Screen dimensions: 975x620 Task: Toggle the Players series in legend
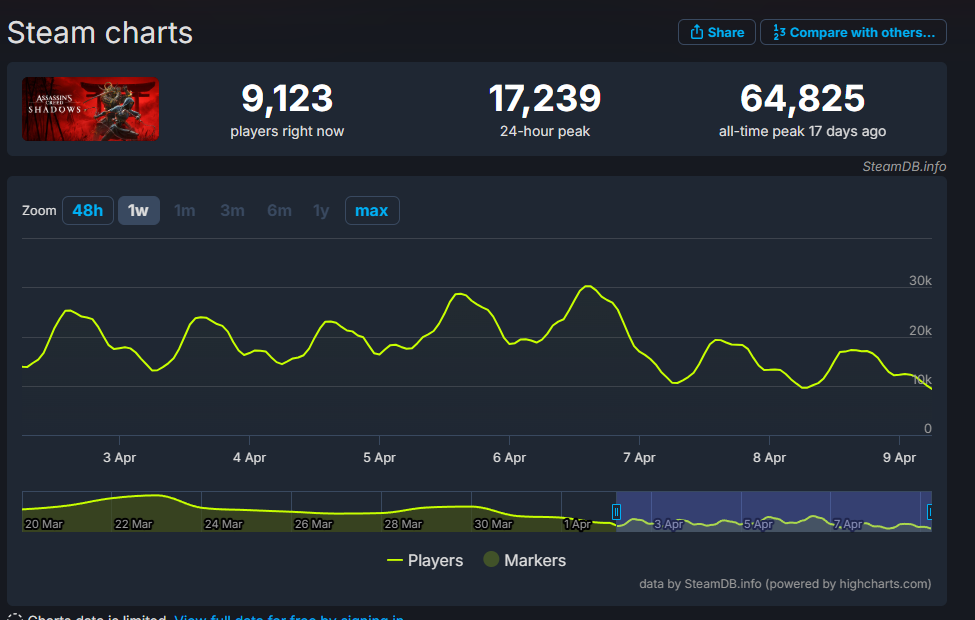point(425,560)
